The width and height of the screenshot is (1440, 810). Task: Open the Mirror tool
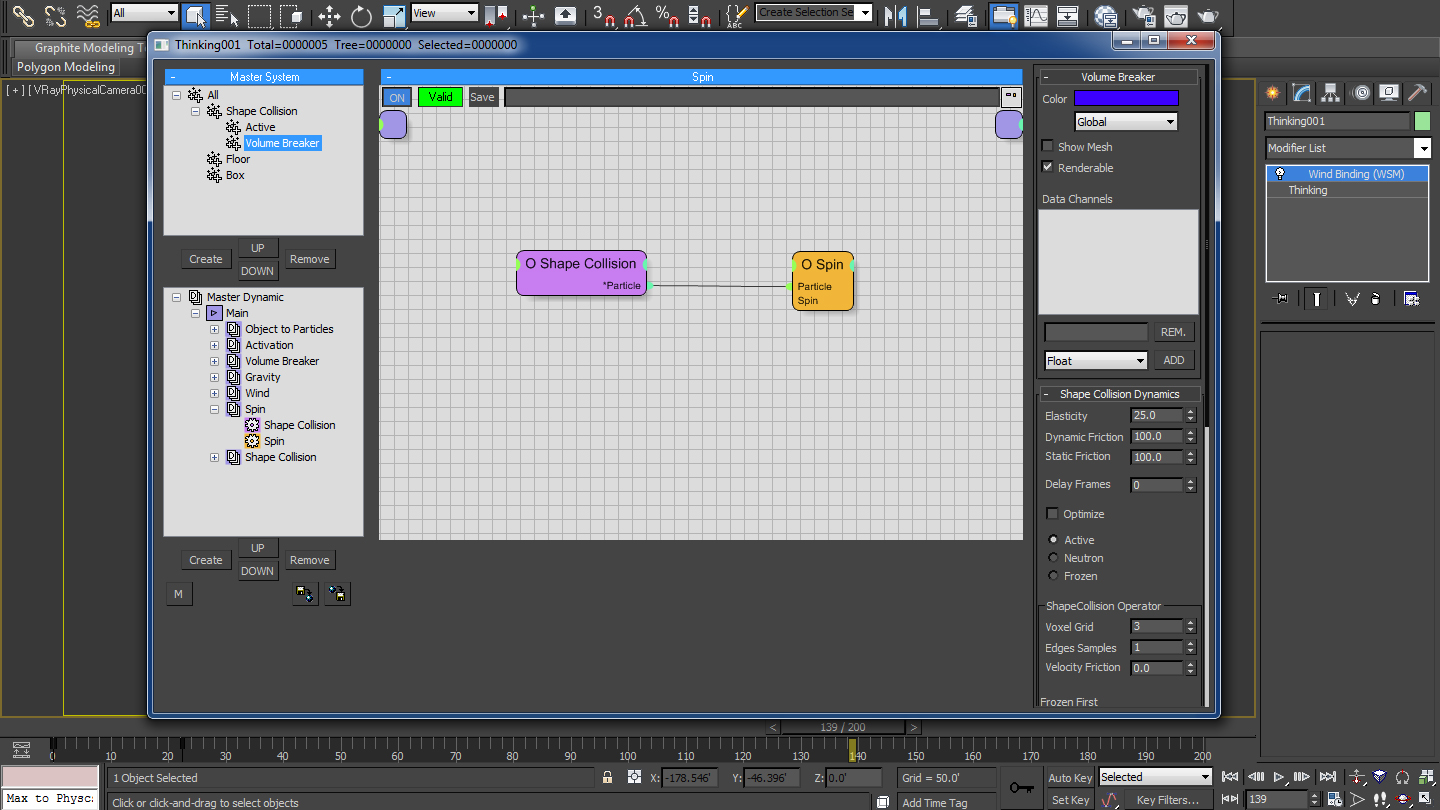click(x=896, y=15)
